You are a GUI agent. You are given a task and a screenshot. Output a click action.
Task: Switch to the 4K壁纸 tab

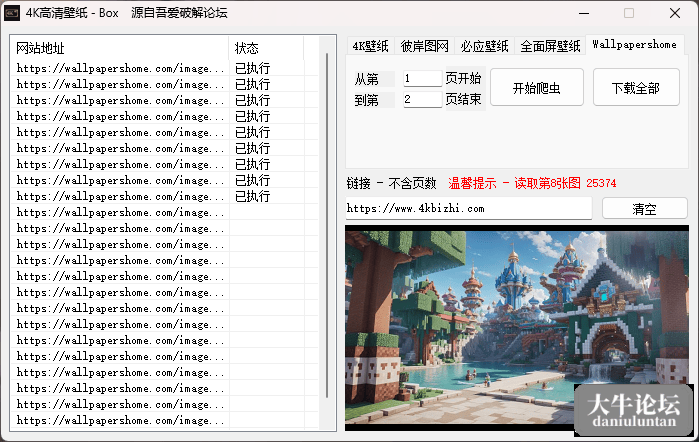coord(370,46)
